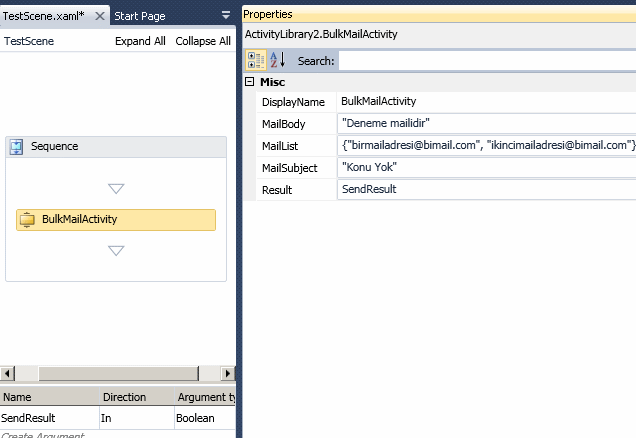Click the MailList value field

[486, 145]
